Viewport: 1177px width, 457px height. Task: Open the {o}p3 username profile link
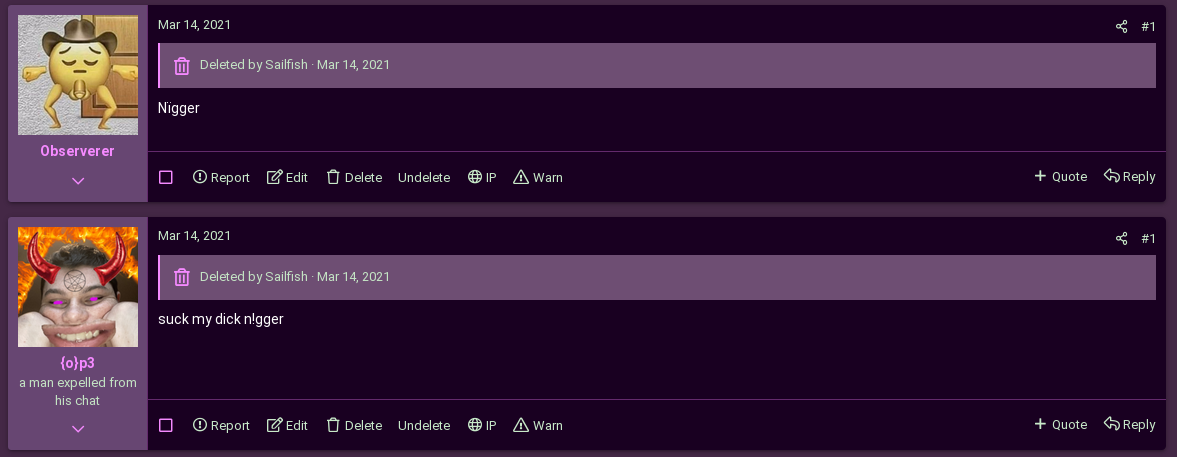coord(78,363)
